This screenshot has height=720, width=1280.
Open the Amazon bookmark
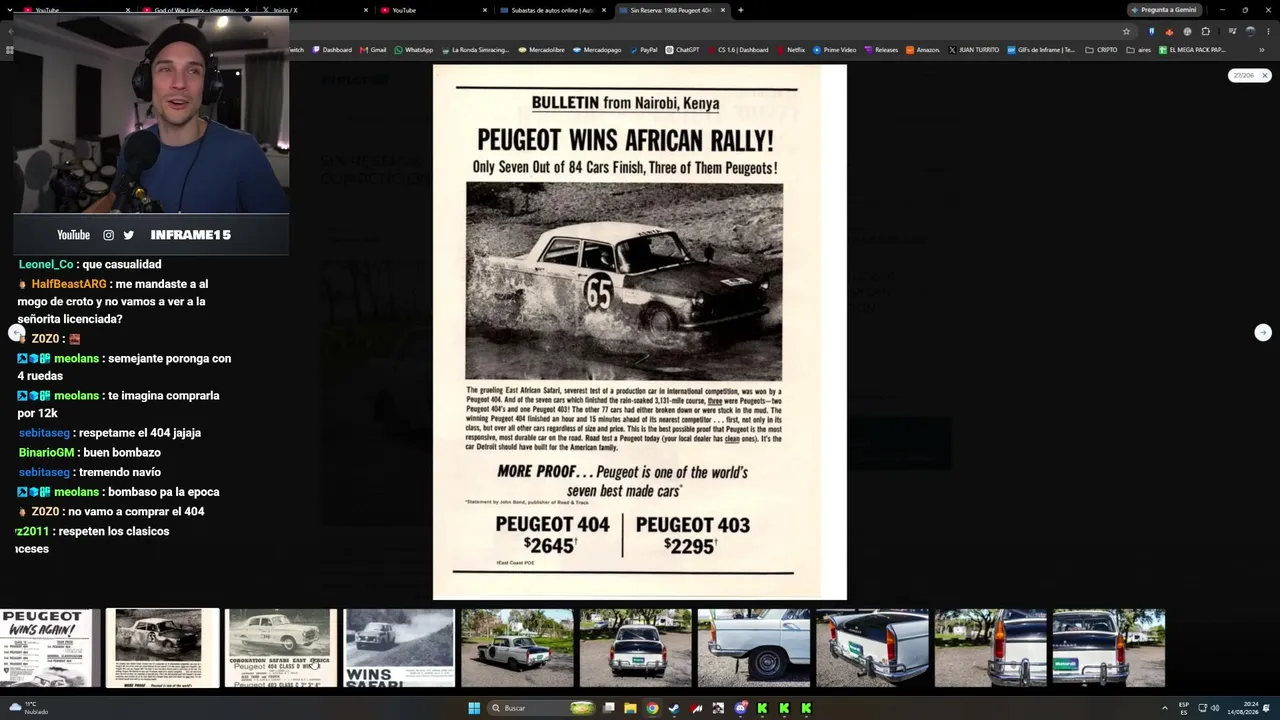point(923,50)
